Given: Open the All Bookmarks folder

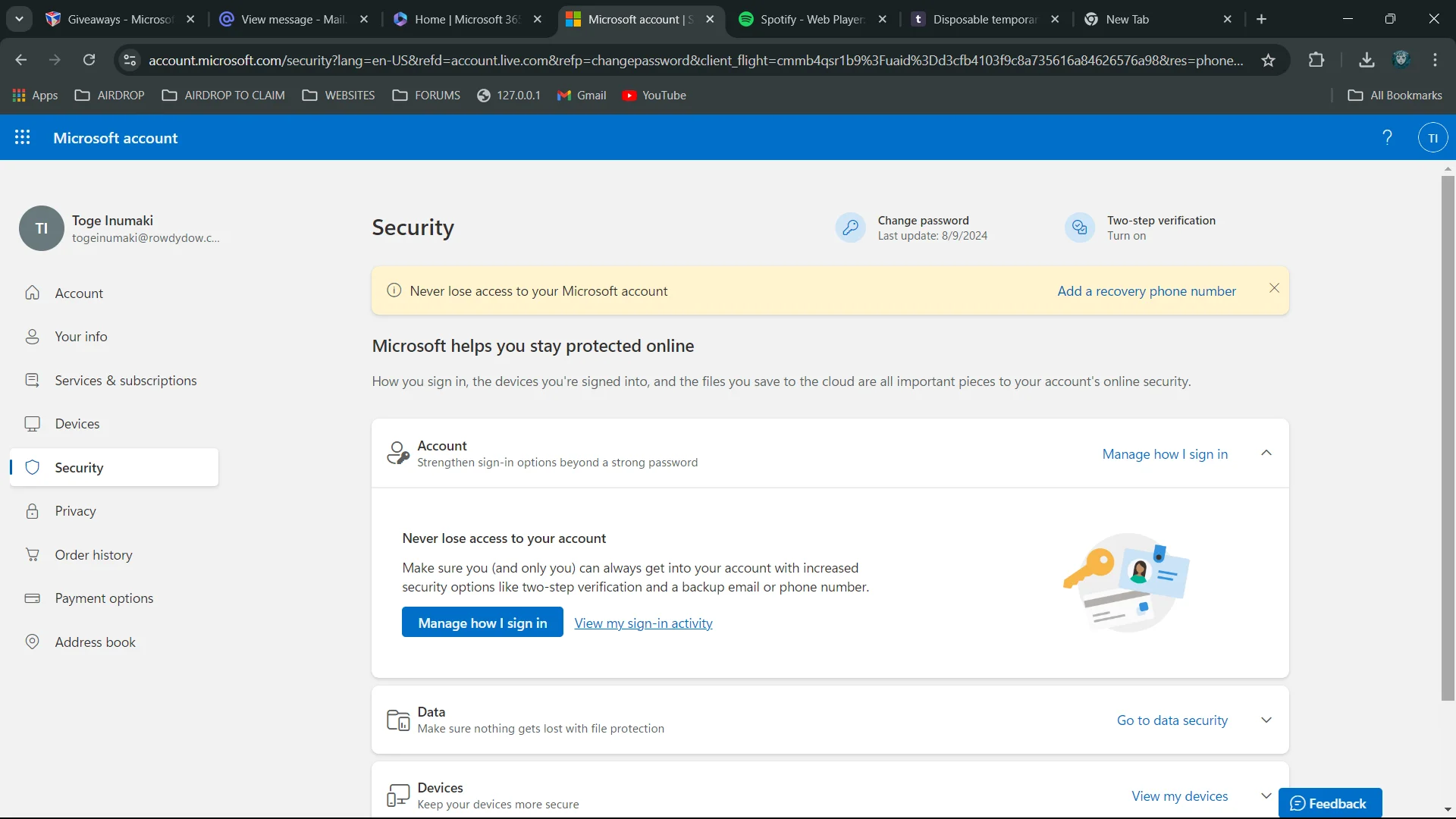Looking at the screenshot, I should (x=1395, y=96).
